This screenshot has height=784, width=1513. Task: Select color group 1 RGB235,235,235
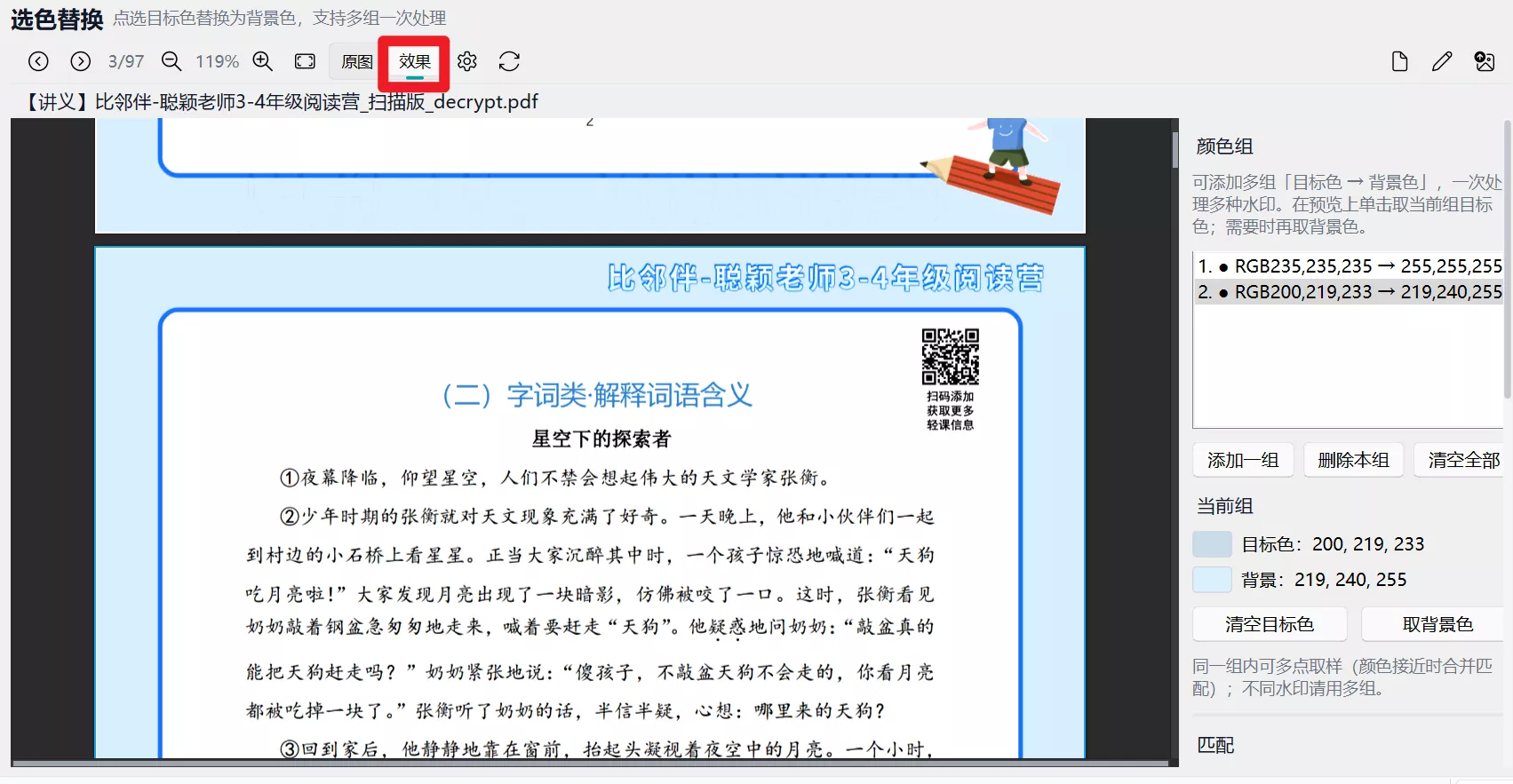coord(1349,266)
